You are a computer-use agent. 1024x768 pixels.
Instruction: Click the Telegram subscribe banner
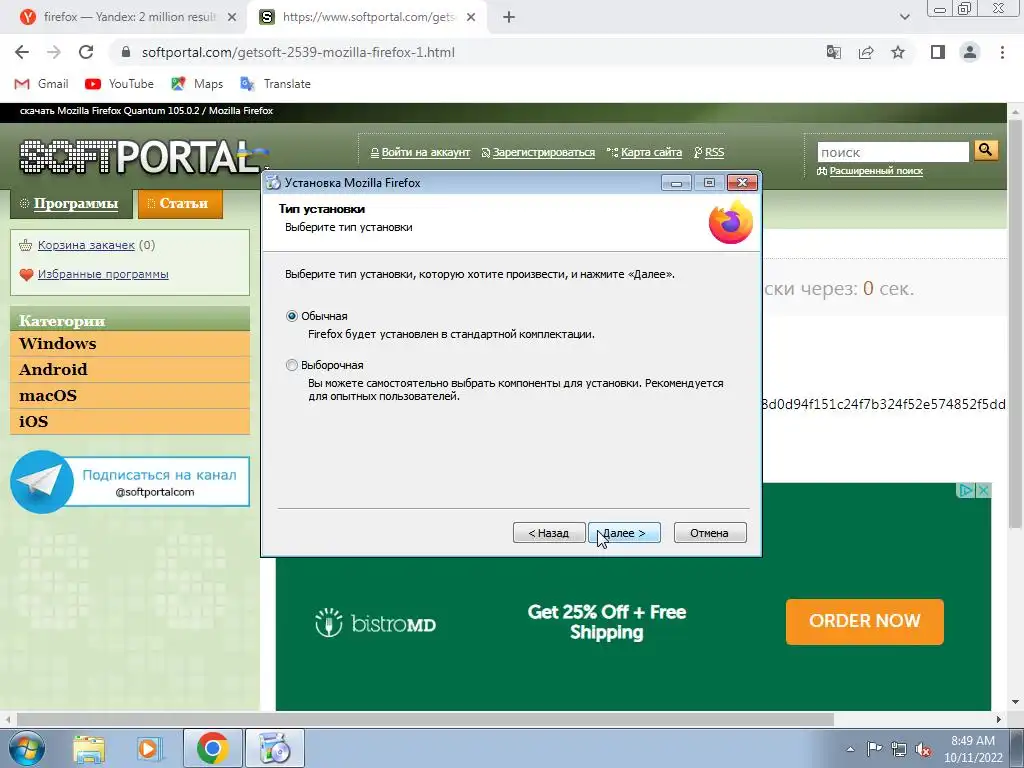[130, 482]
